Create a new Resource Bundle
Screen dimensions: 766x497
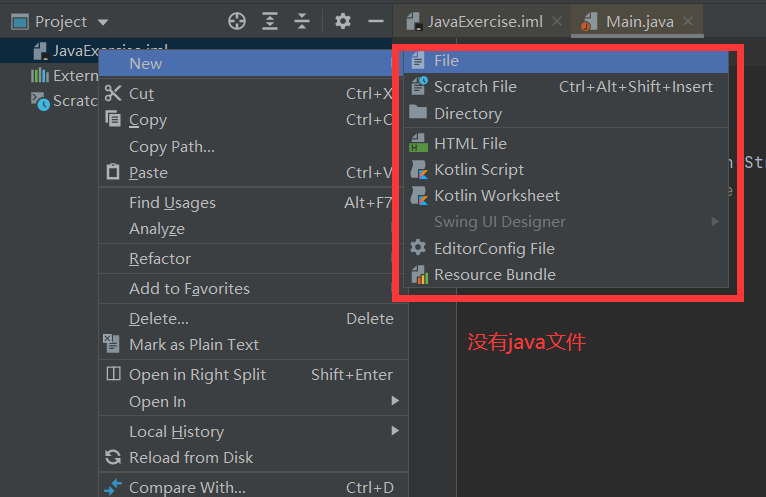tap(566, 275)
